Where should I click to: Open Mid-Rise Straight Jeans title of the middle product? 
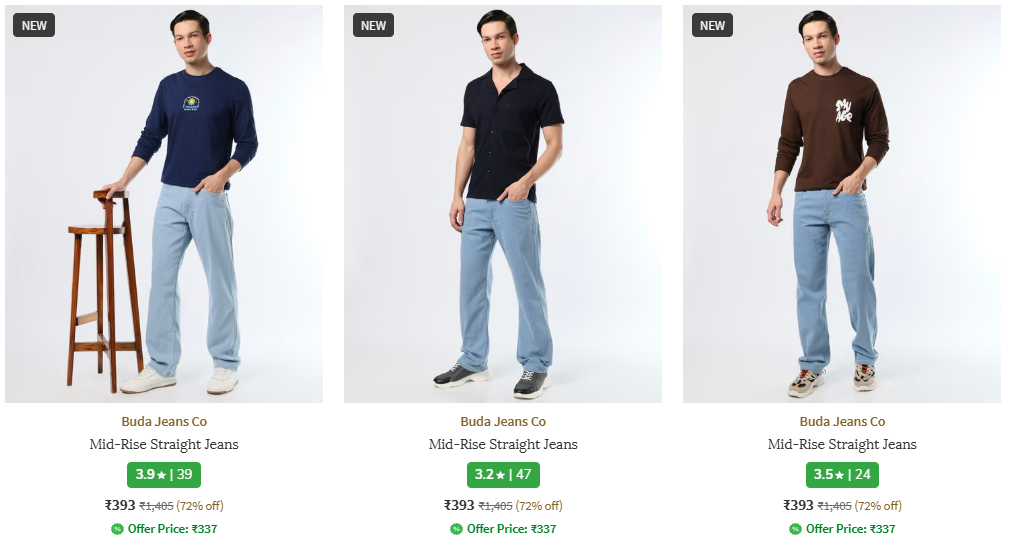tap(503, 444)
